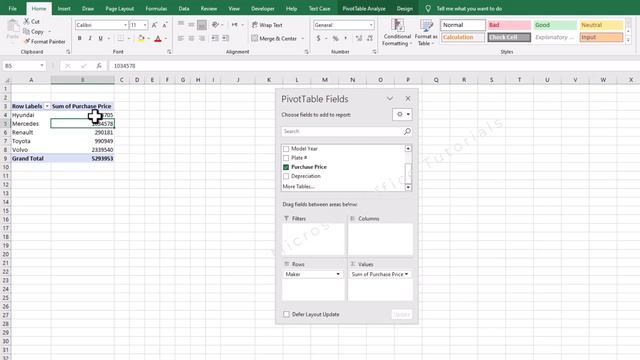
Task: Toggle Bold formatting
Action: point(80,38)
